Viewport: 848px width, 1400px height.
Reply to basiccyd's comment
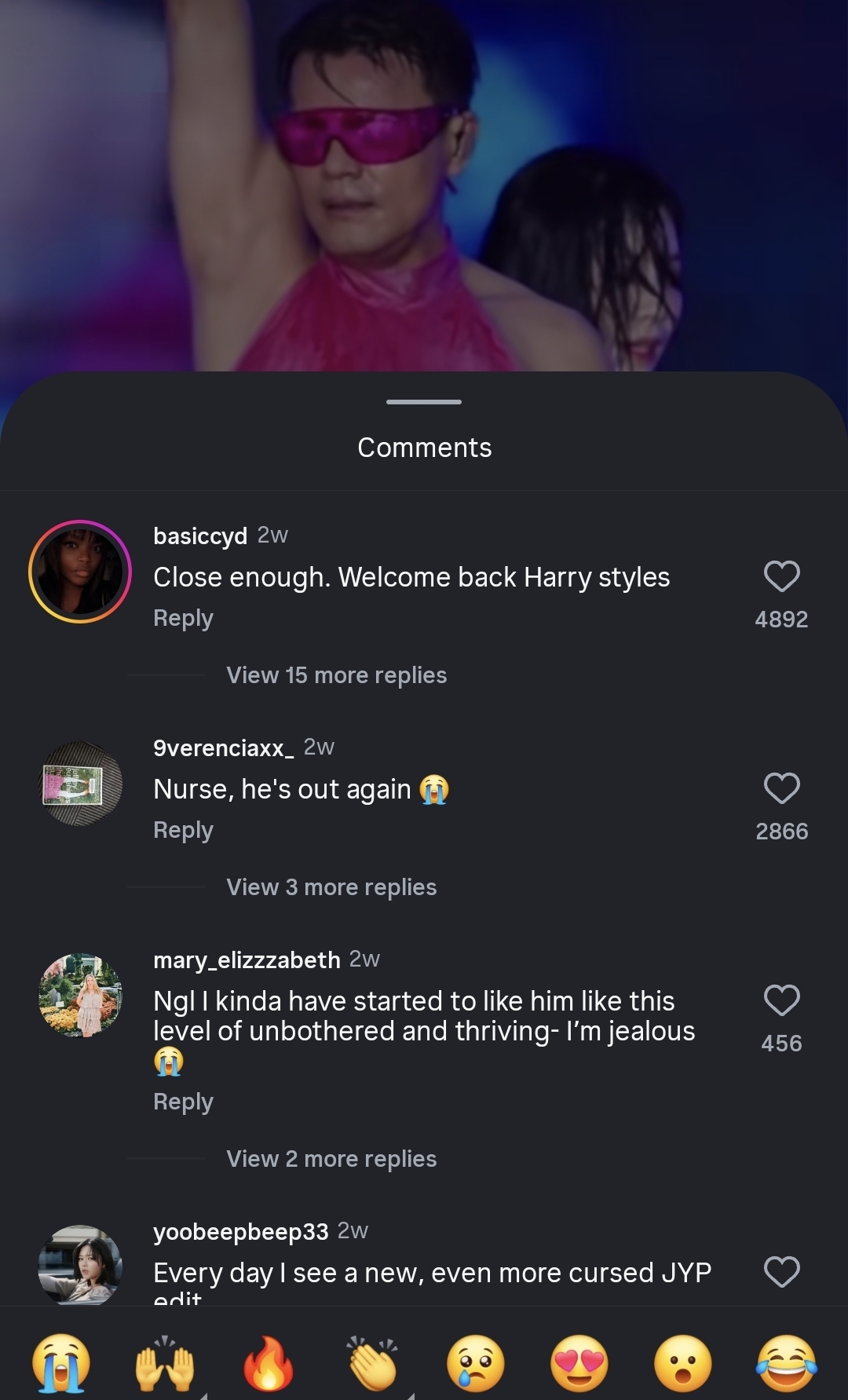183,619
